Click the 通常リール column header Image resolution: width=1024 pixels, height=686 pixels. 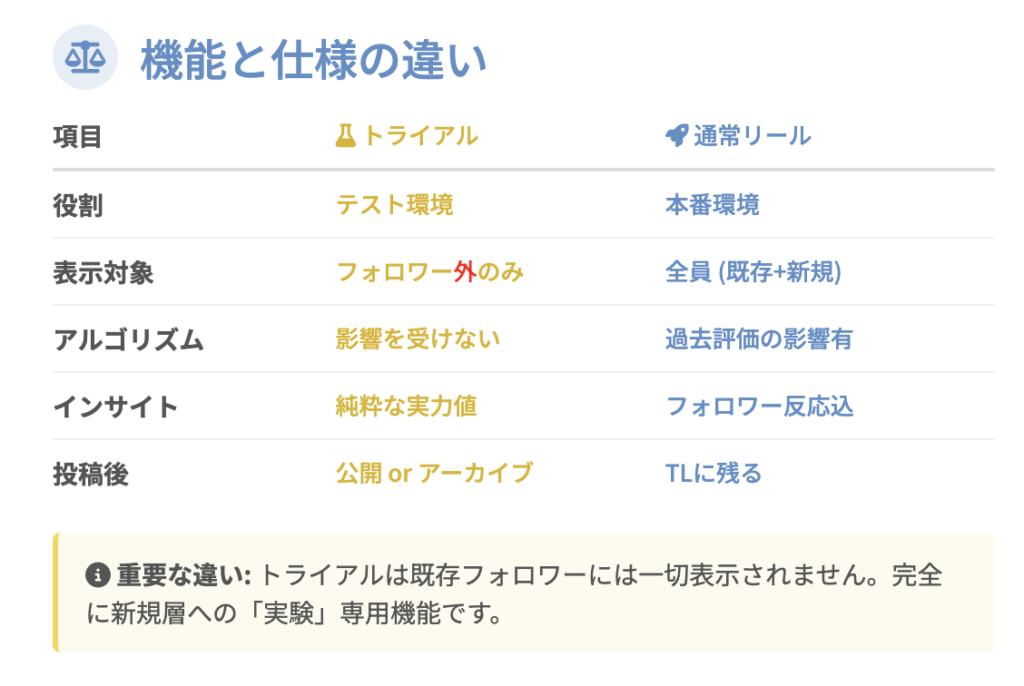click(752, 136)
